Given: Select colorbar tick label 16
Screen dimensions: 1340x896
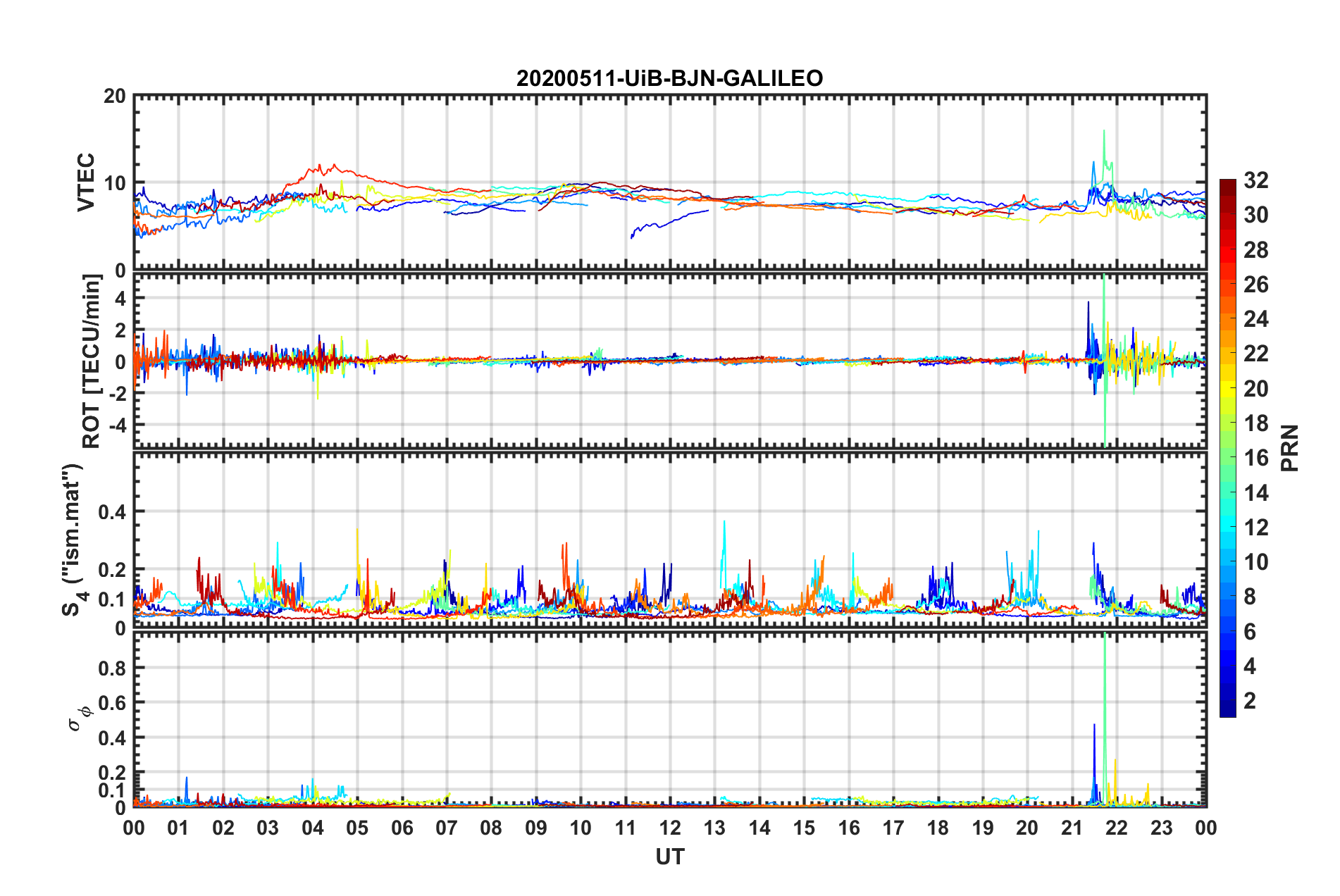Looking at the screenshot, I should 1255,458.
